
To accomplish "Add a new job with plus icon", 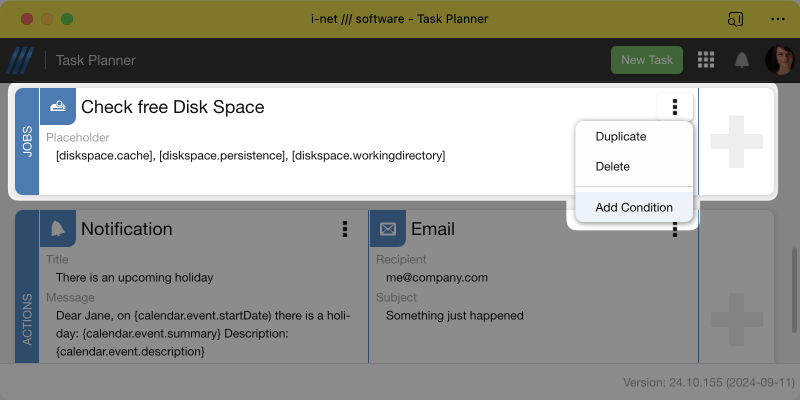I will click(736, 141).
